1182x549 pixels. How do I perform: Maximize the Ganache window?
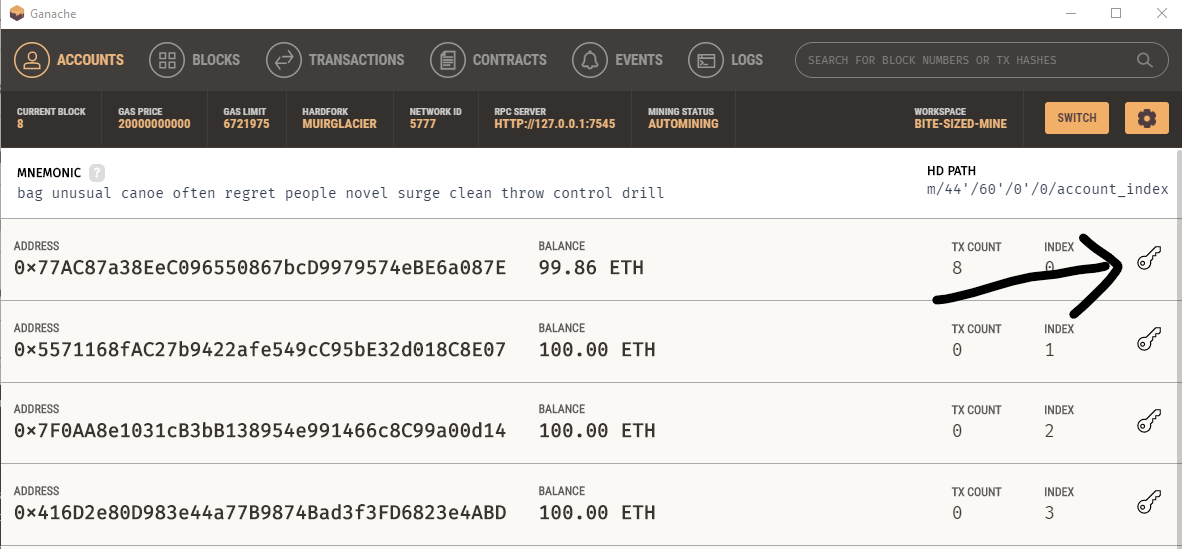[1116, 14]
